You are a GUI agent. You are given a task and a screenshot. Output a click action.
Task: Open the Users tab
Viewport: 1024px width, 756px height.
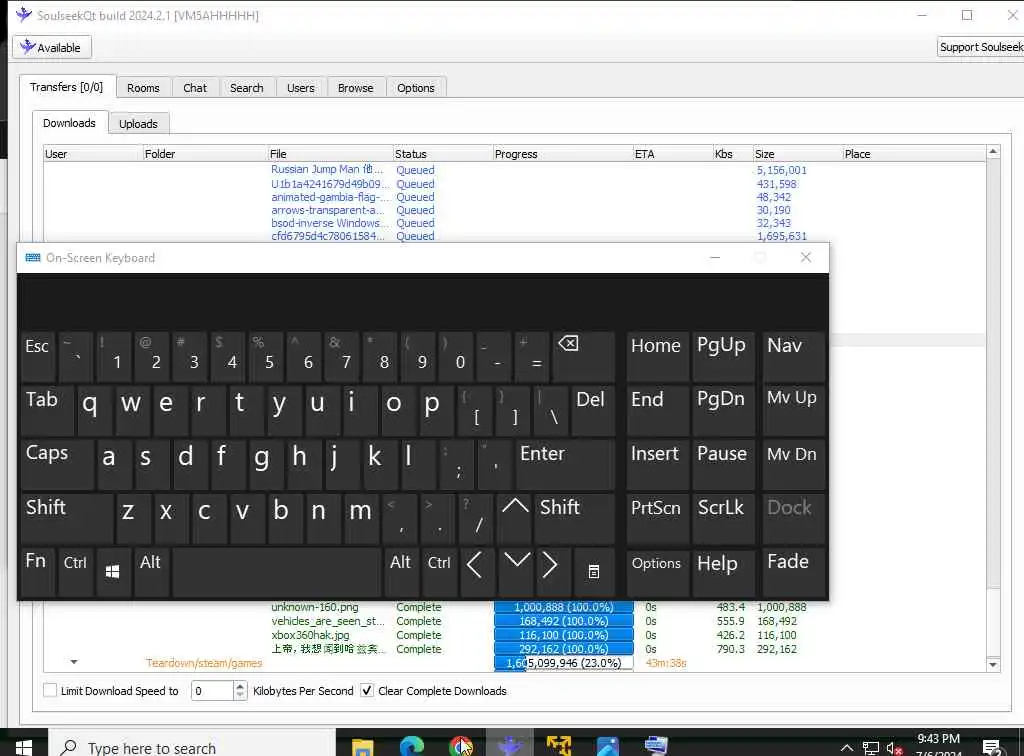pyautogui.click(x=300, y=87)
